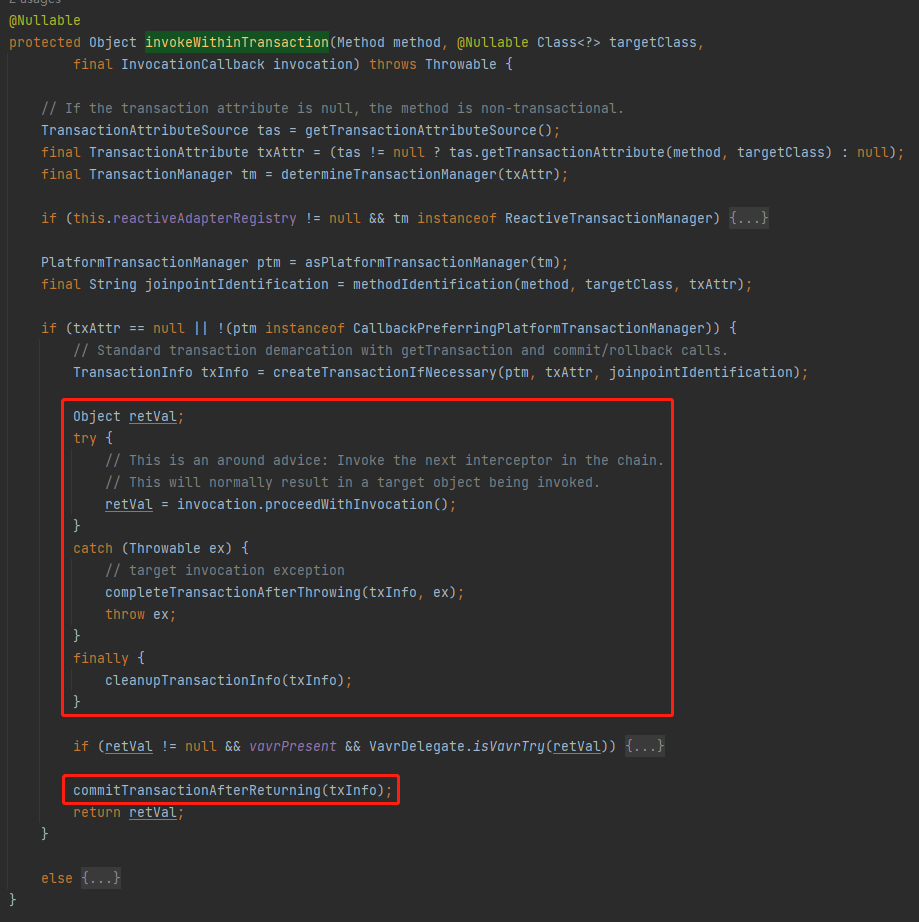Viewport: 919px width, 922px height.
Task: Click the TransactionInfo type in txInfo declaration
Action: pyautogui.click(x=132, y=373)
